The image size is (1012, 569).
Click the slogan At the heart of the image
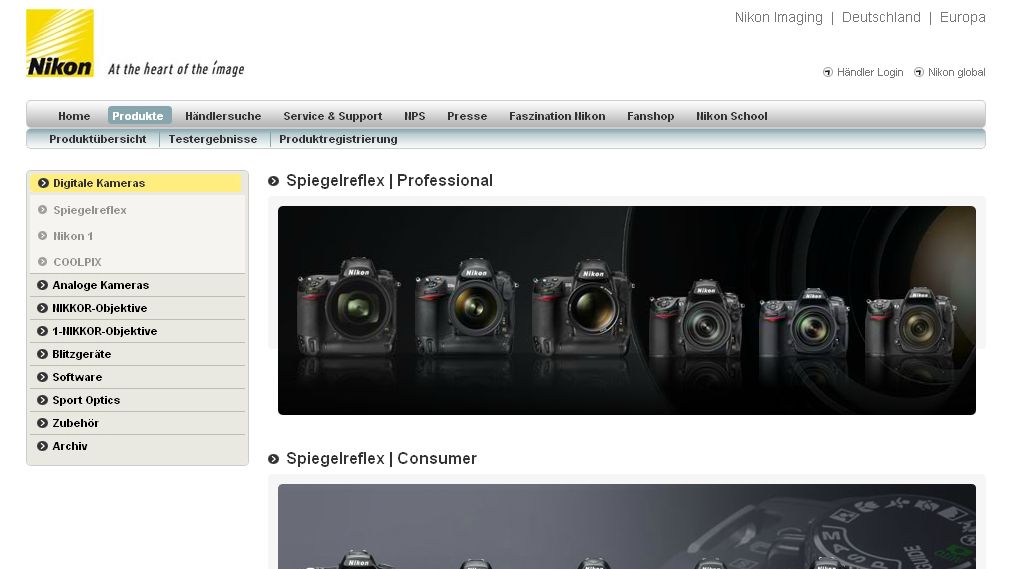click(x=176, y=69)
